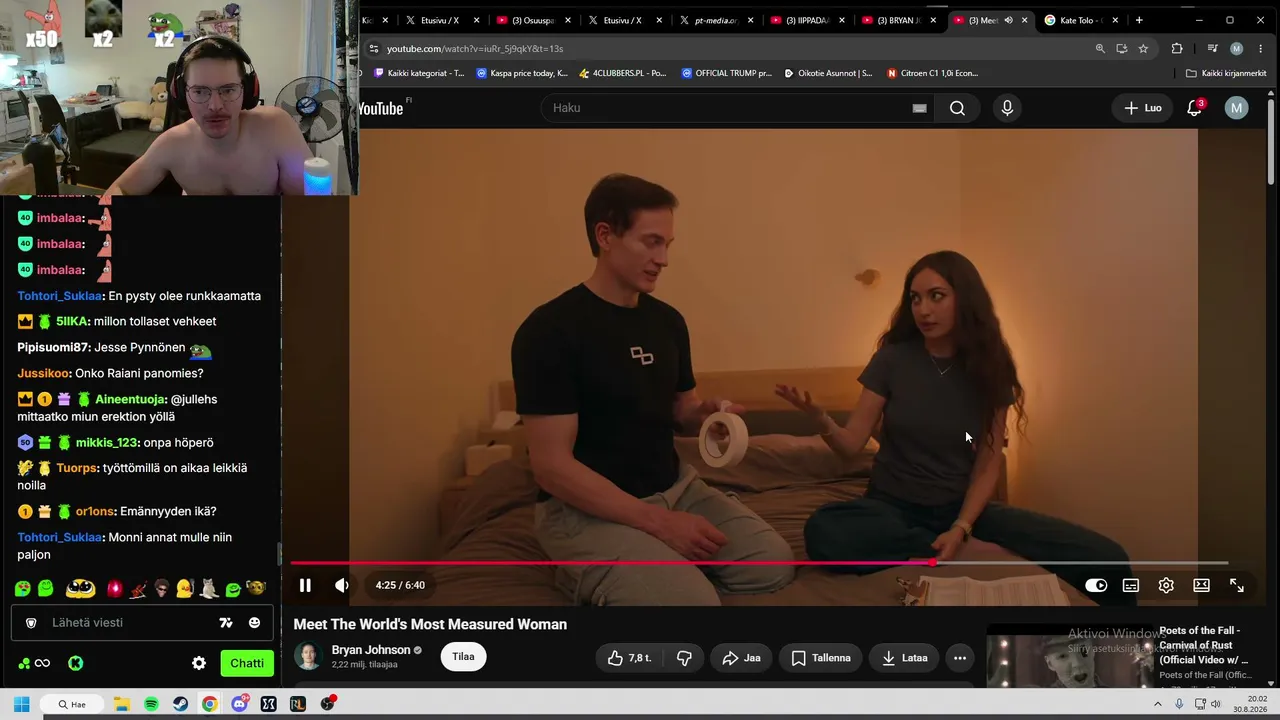Open Discord from the taskbar
Screen dimensions: 1280x720
(x=239, y=704)
